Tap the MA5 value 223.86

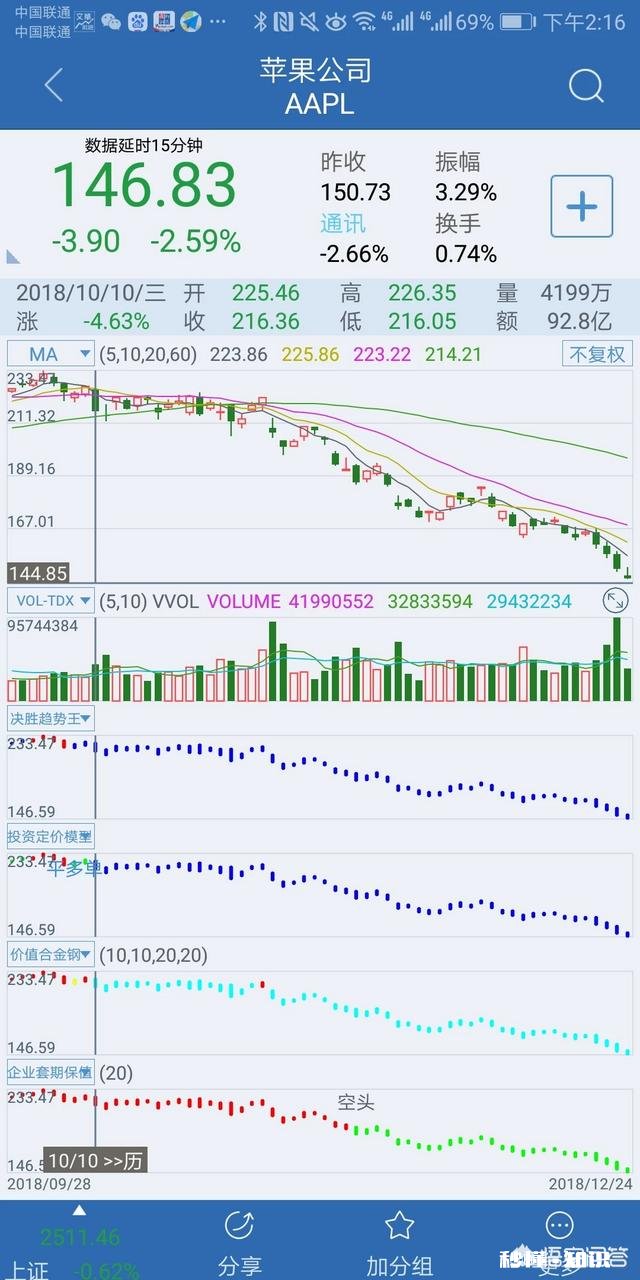(x=240, y=354)
